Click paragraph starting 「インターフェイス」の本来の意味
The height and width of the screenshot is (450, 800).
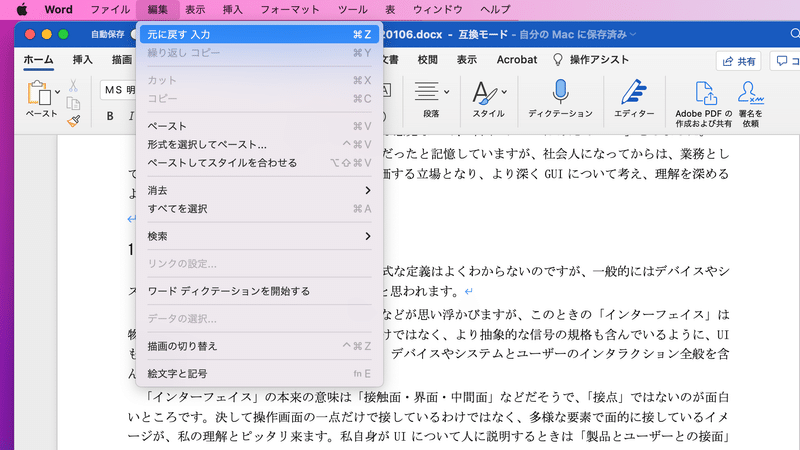point(429,417)
